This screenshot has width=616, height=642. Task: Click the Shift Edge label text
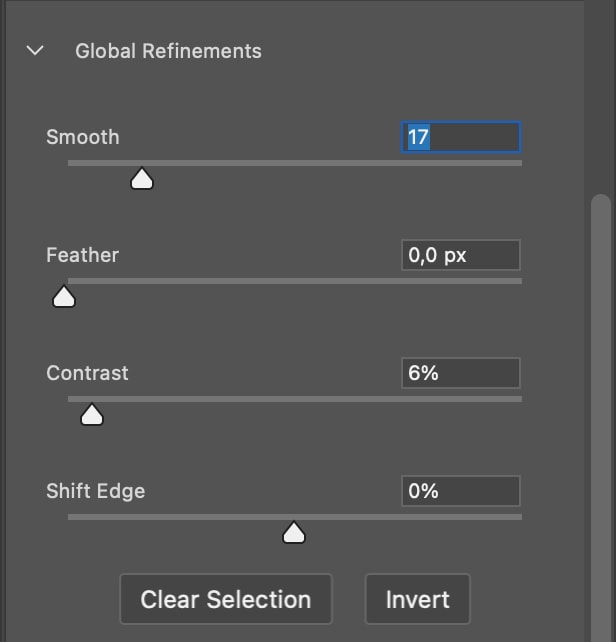coord(96,491)
